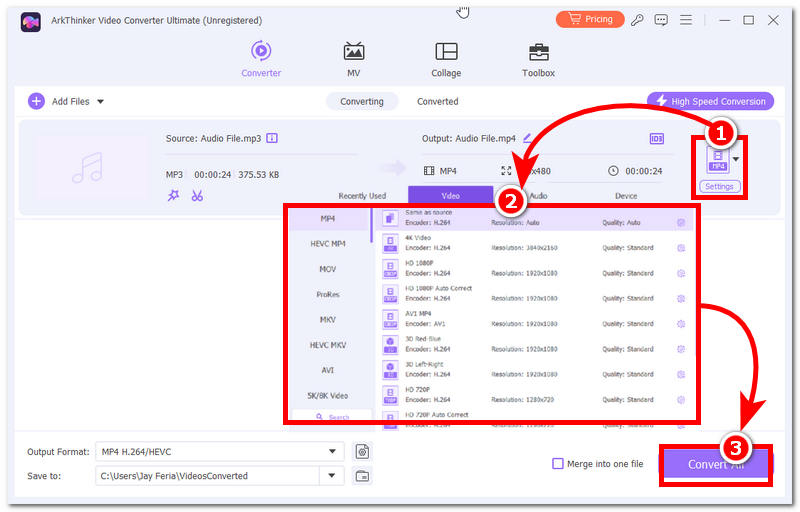
Task: Click the 4K Video format icon
Action: (x=390, y=244)
